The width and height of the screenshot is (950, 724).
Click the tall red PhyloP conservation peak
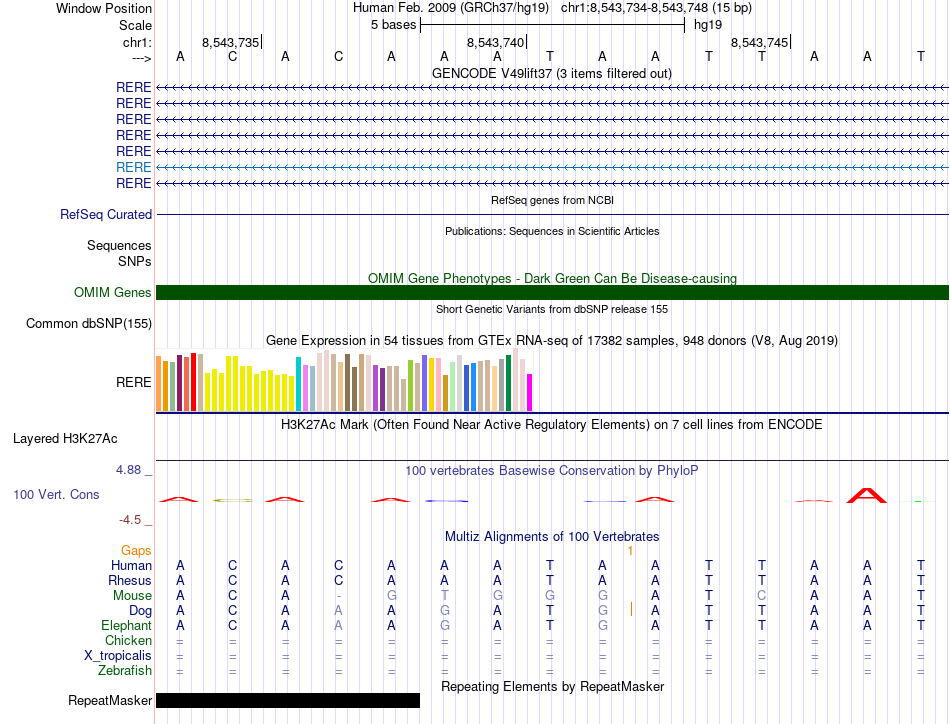867,495
